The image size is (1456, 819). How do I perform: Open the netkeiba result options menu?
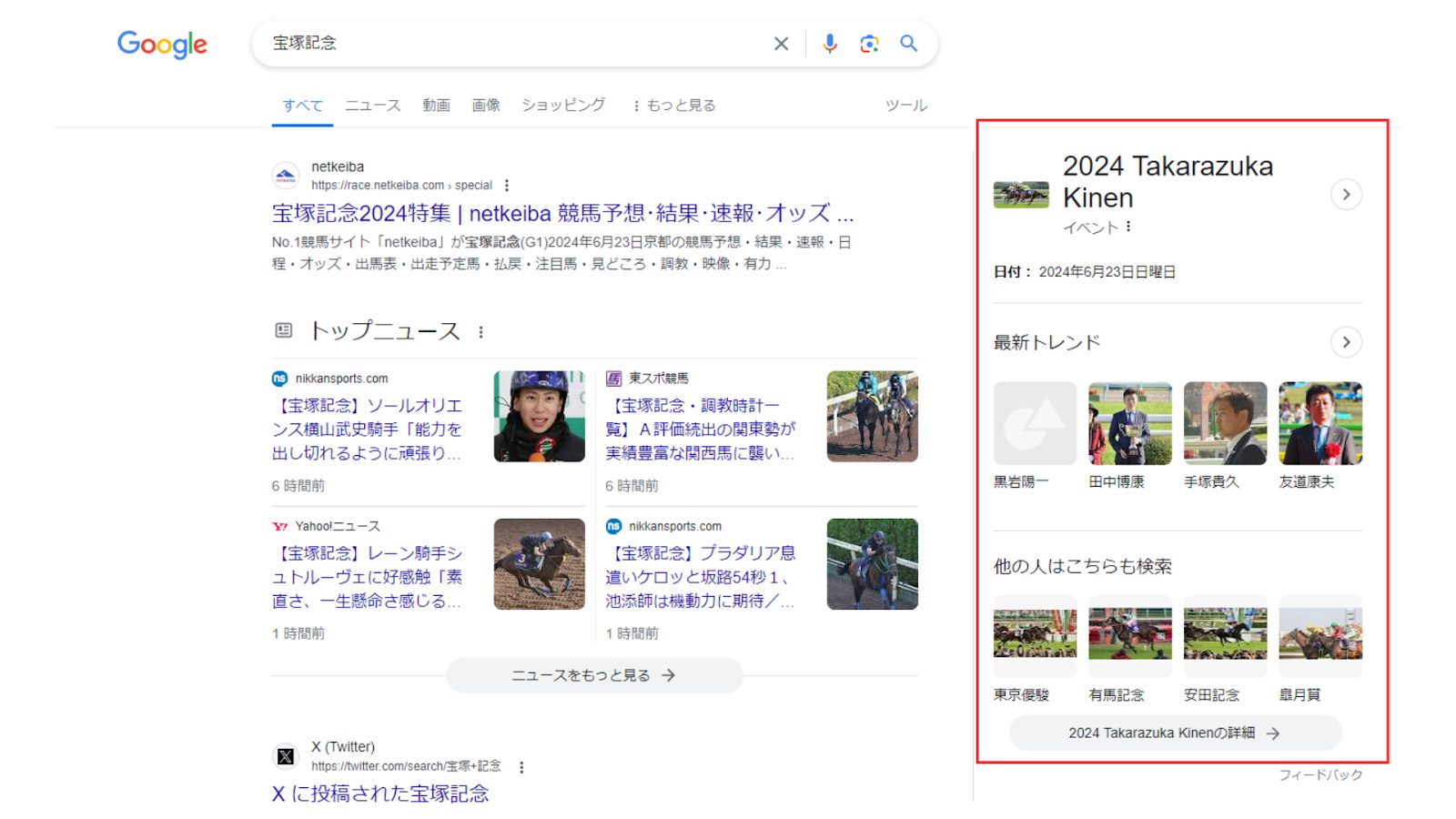(x=507, y=186)
